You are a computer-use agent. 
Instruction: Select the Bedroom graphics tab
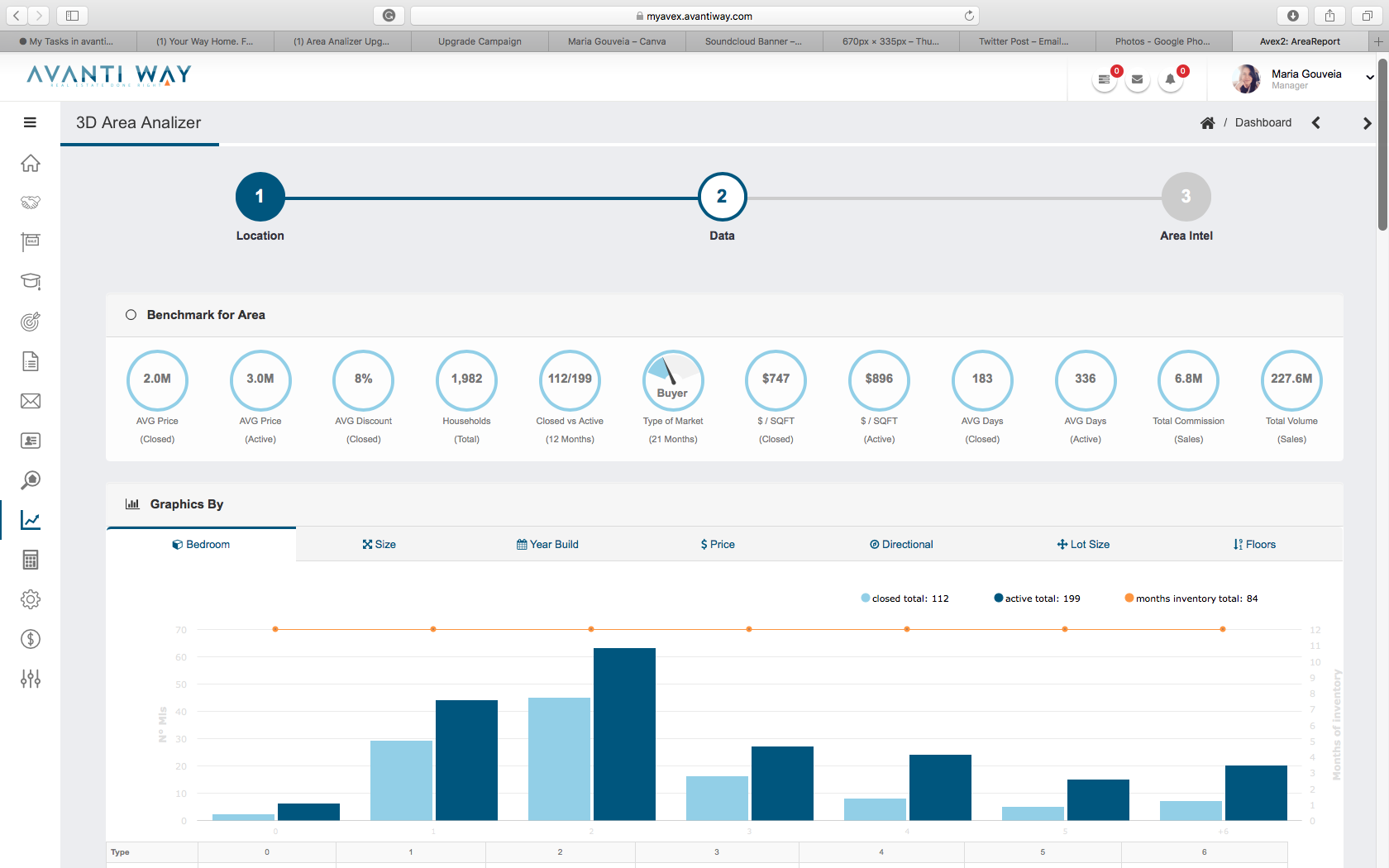click(x=201, y=544)
